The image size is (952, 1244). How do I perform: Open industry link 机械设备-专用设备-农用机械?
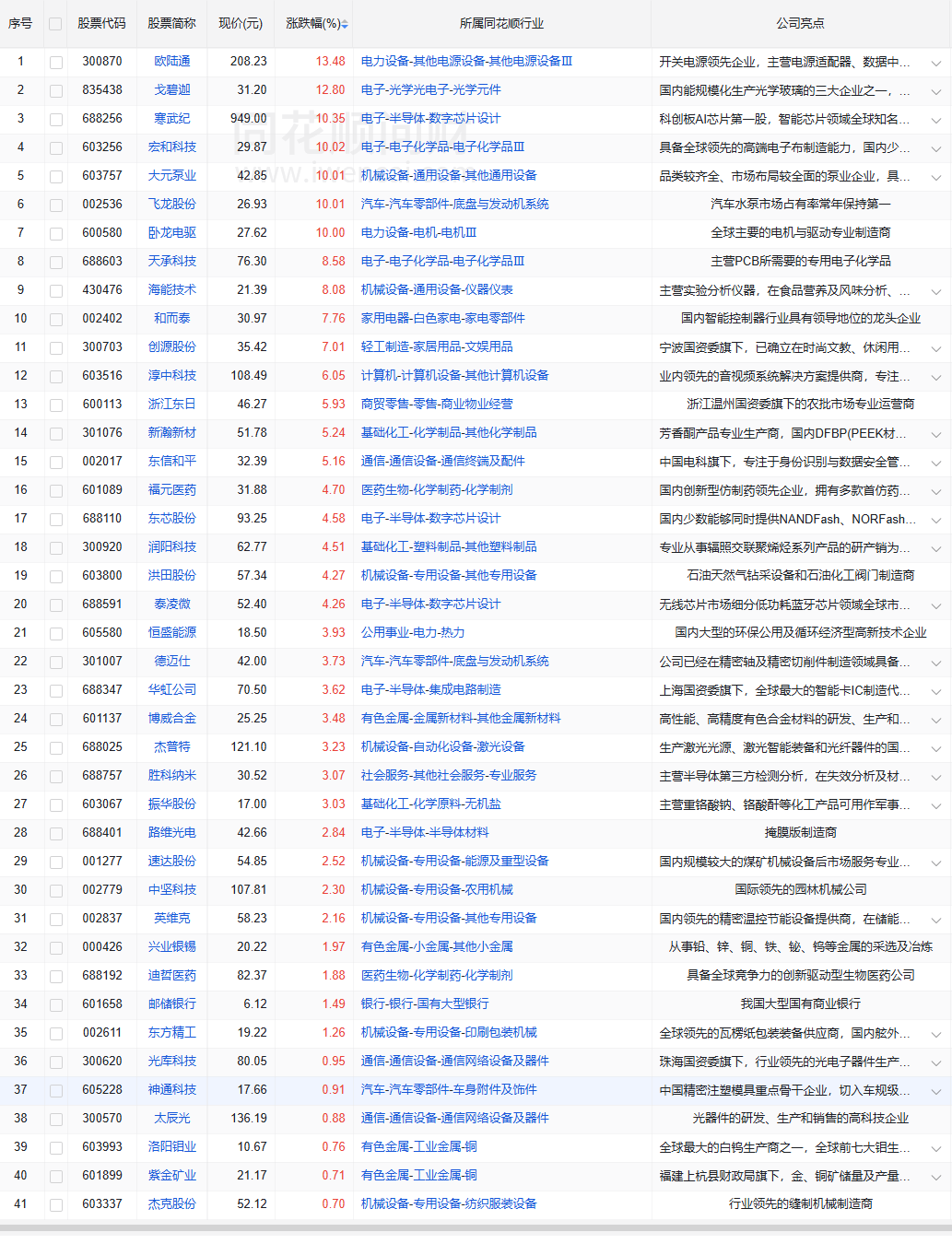point(437,889)
